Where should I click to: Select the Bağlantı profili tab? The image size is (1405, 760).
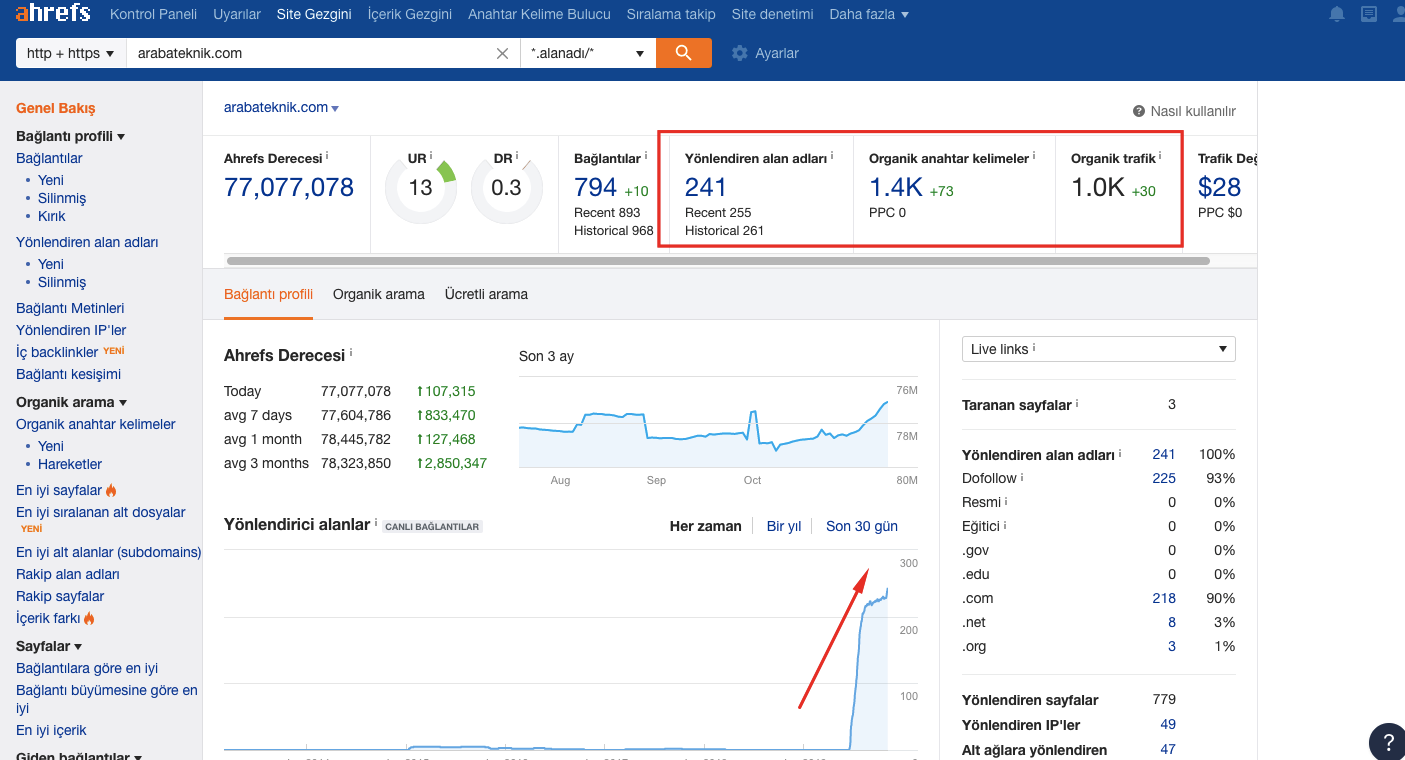coord(268,294)
